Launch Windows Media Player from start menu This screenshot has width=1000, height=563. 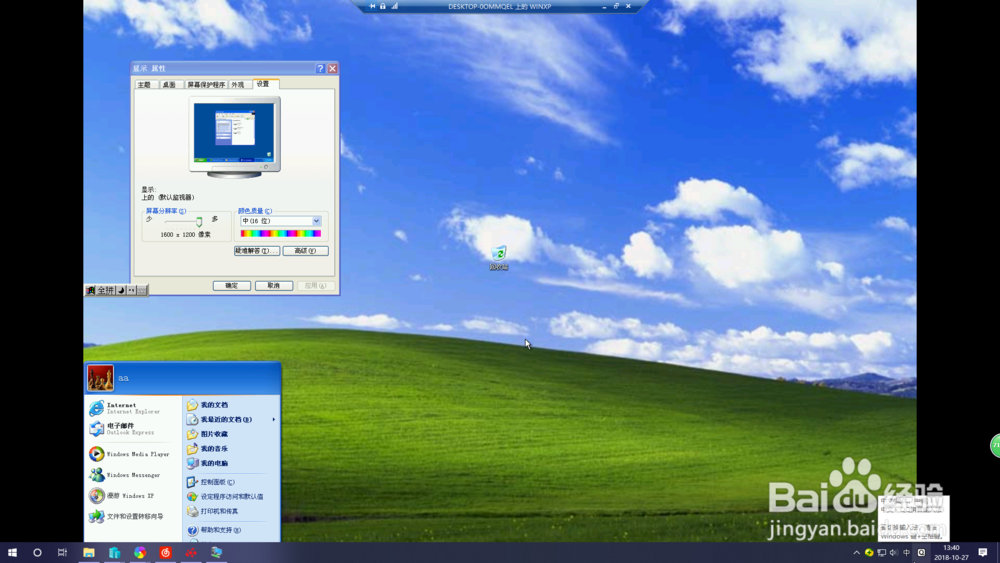tap(129, 454)
